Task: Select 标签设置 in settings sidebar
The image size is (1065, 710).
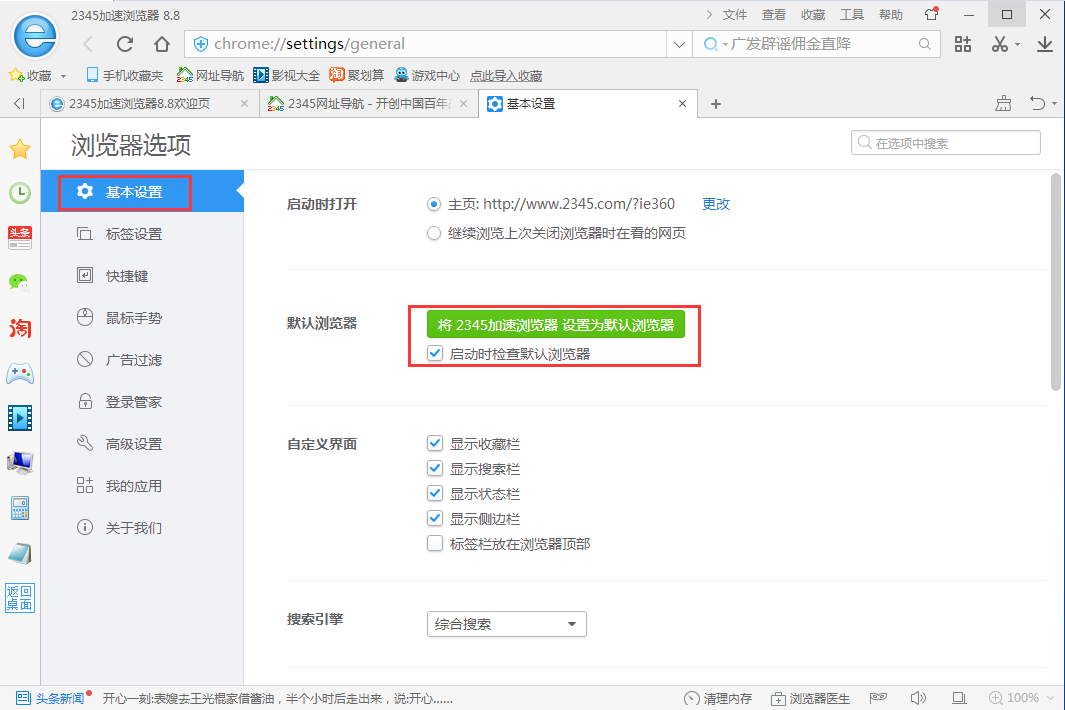Action: click(142, 234)
